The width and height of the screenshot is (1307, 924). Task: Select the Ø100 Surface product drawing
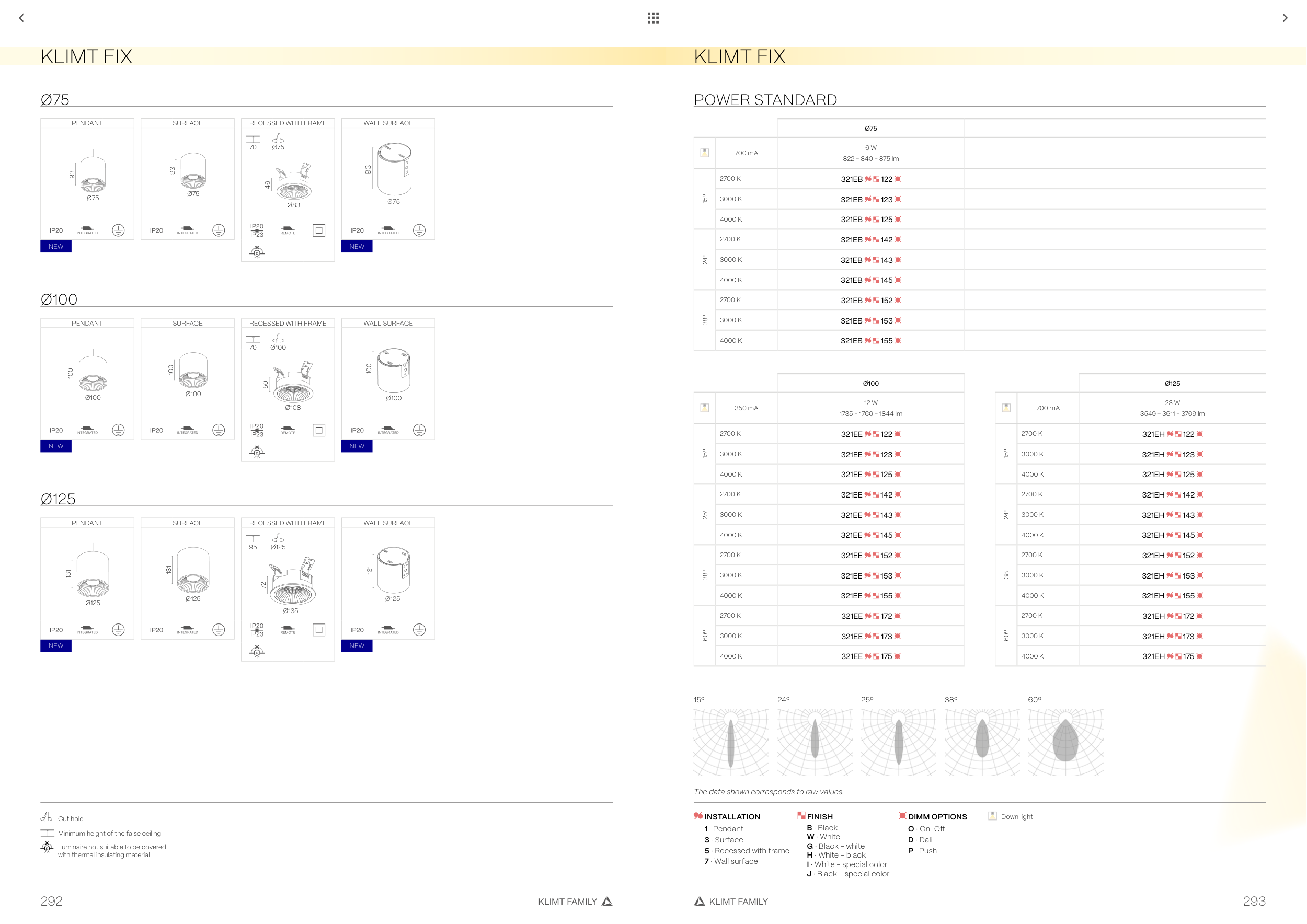pyautogui.click(x=193, y=371)
